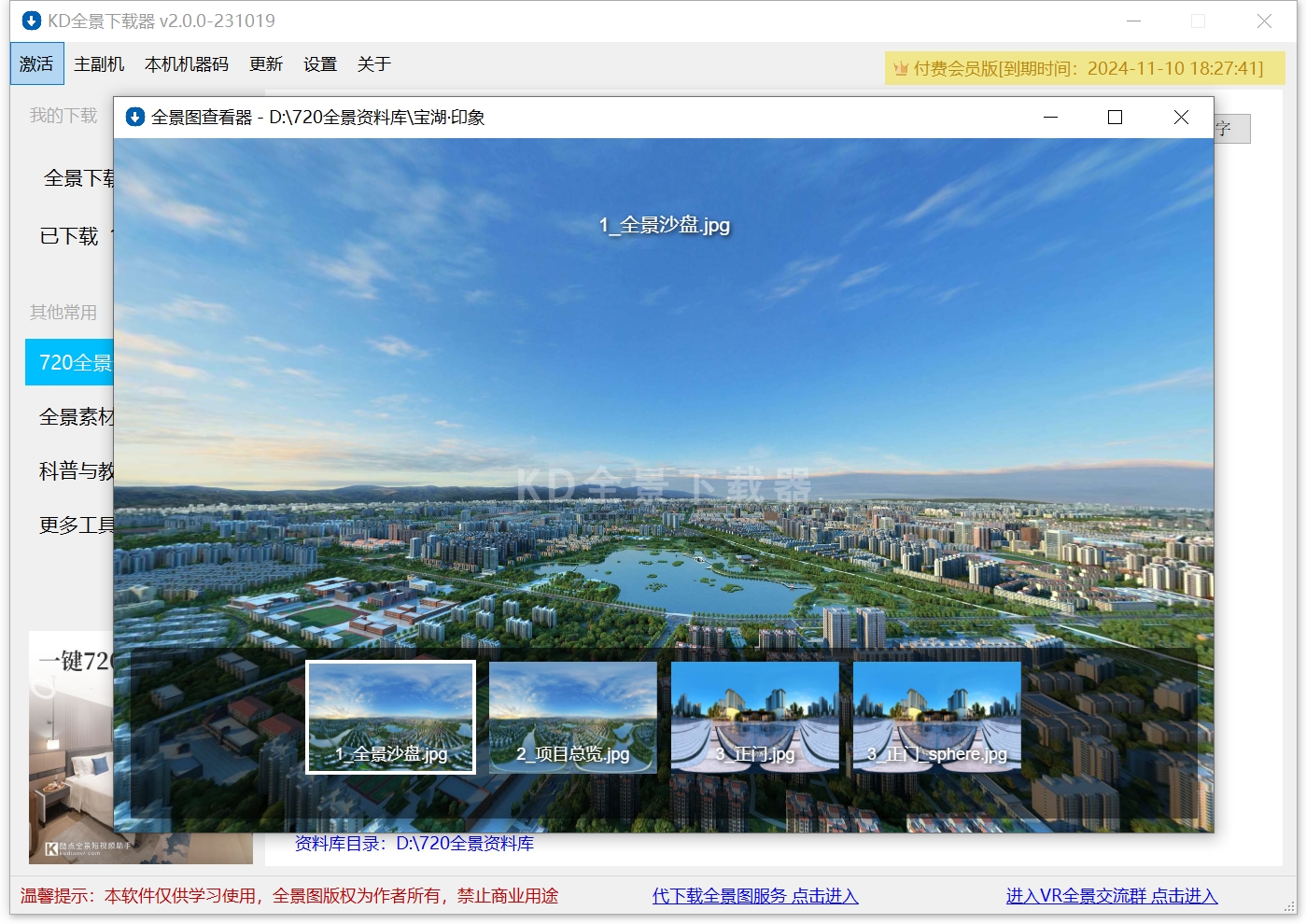
Task: Click the 进入VR全景交流群 link
Action: pyautogui.click(x=1112, y=896)
